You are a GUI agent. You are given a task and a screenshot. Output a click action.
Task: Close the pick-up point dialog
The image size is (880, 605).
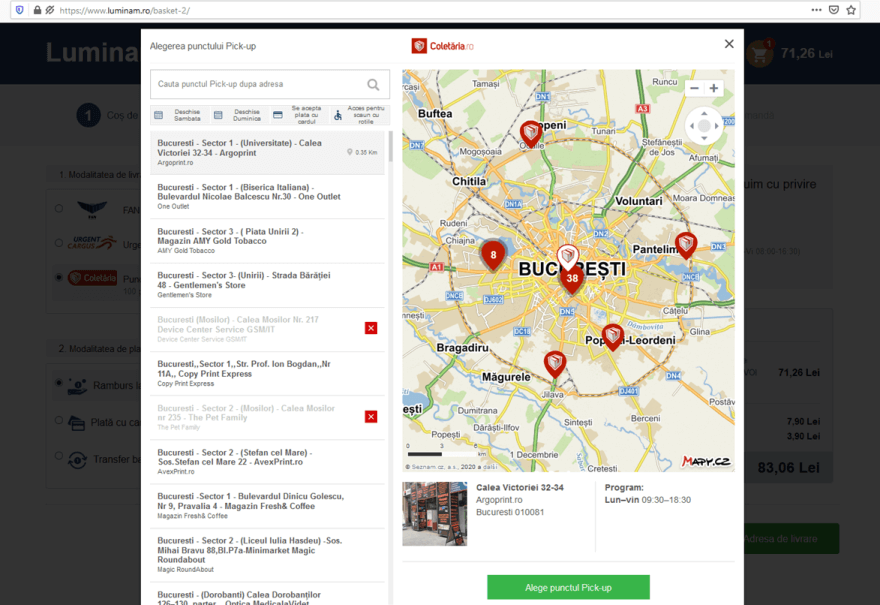[x=728, y=44]
